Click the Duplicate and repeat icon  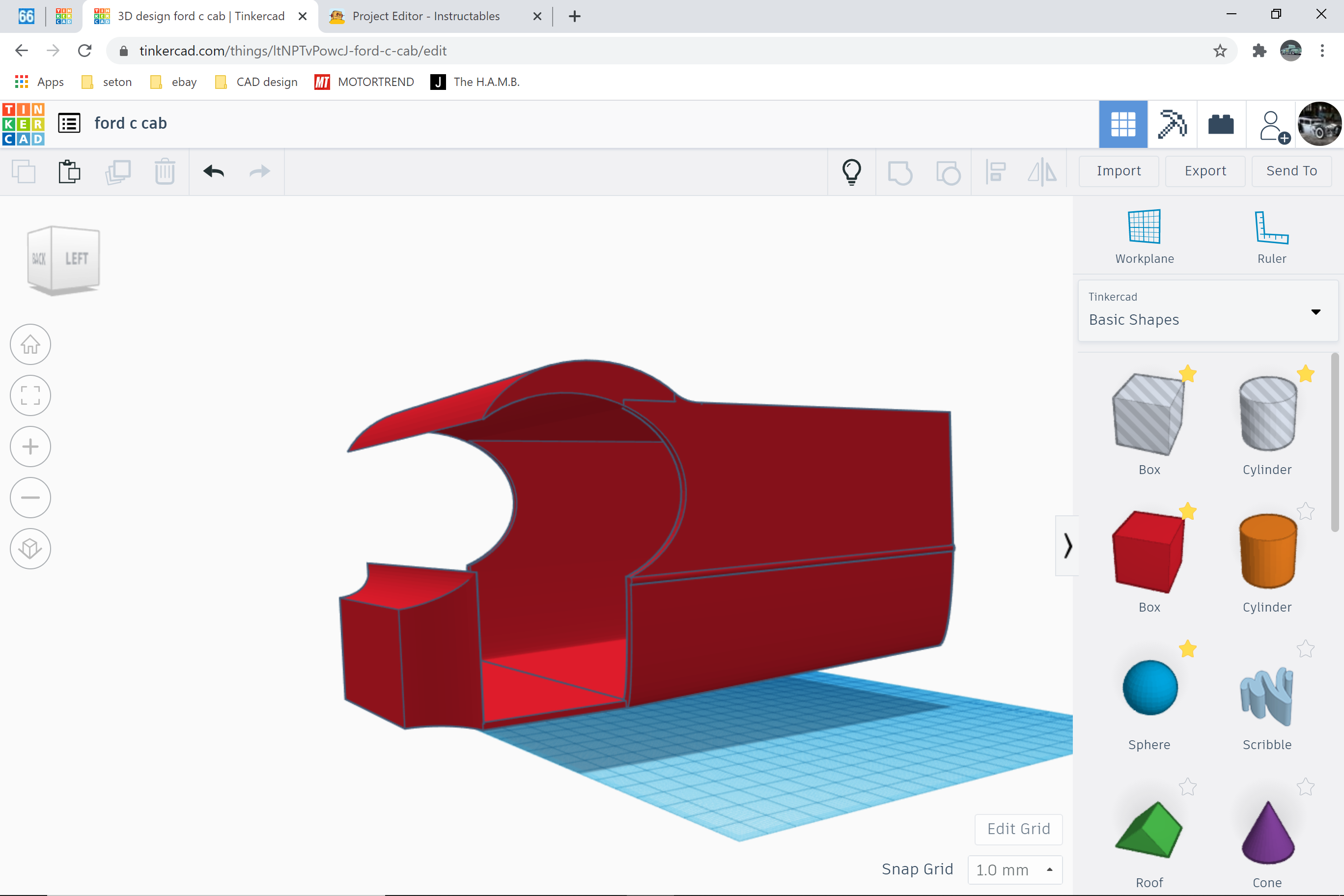point(118,171)
